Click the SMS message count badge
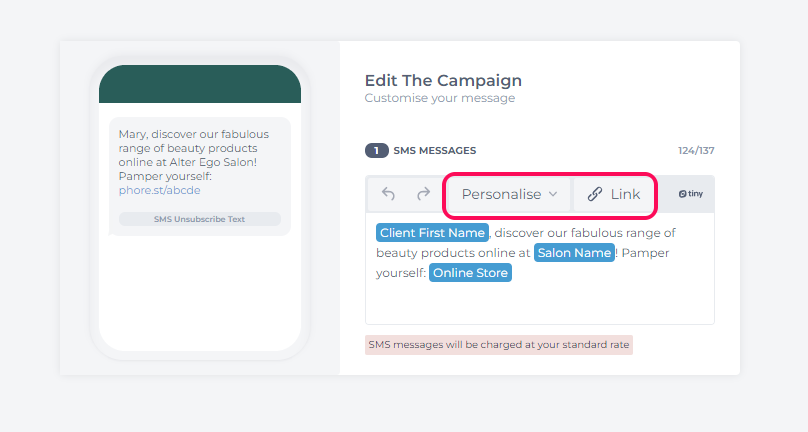The width and height of the screenshot is (808, 432). click(x=377, y=151)
